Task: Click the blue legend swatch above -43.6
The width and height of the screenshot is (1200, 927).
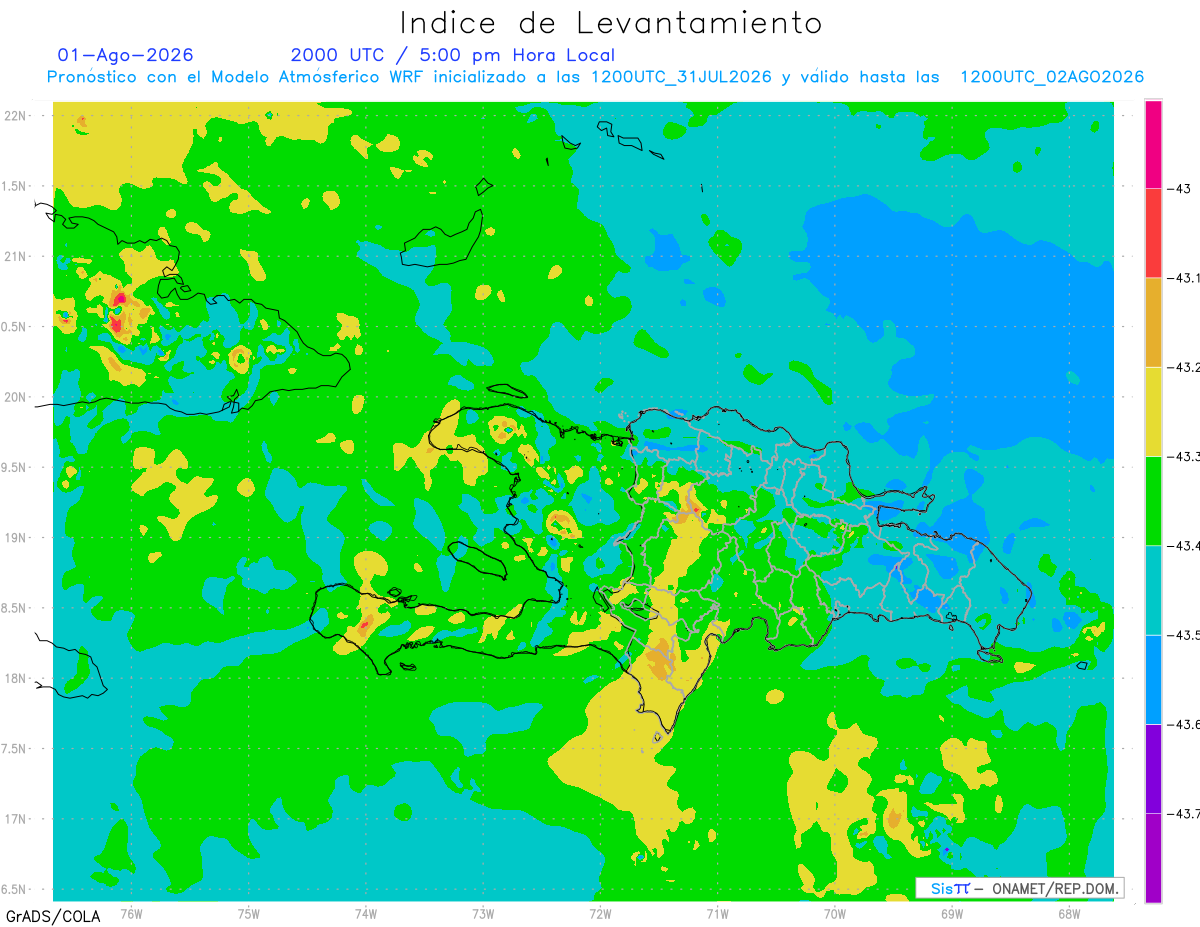Action: 1153,678
